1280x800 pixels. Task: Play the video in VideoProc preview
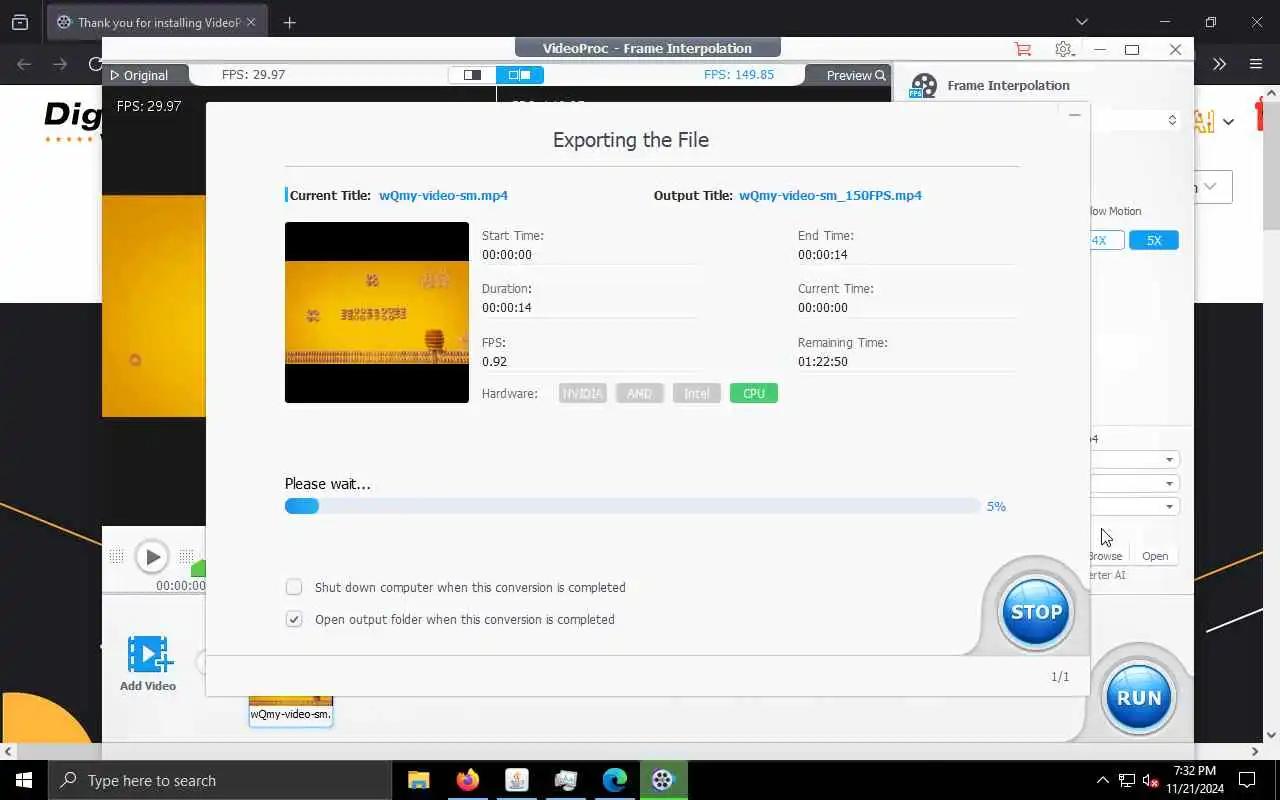pyautogui.click(x=152, y=557)
